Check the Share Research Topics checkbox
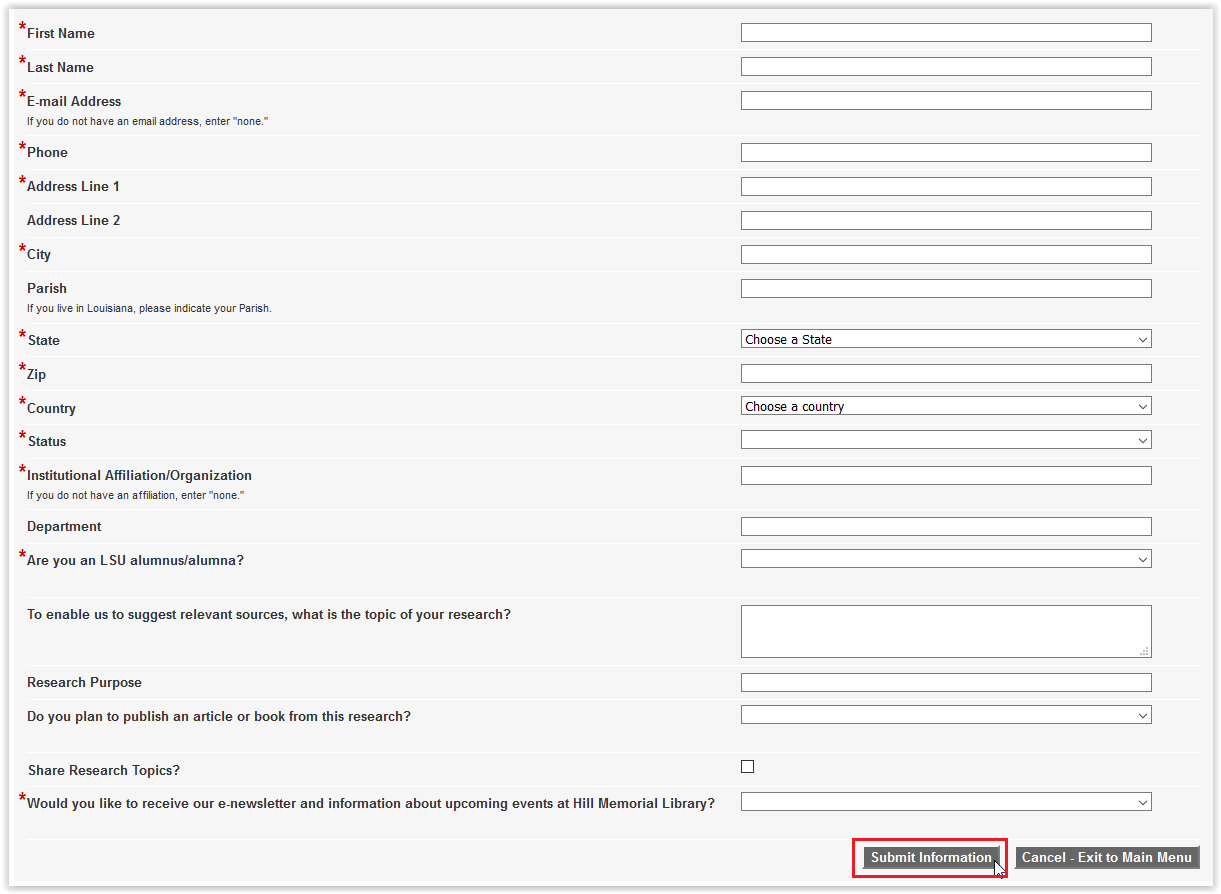 tap(747, 767)
